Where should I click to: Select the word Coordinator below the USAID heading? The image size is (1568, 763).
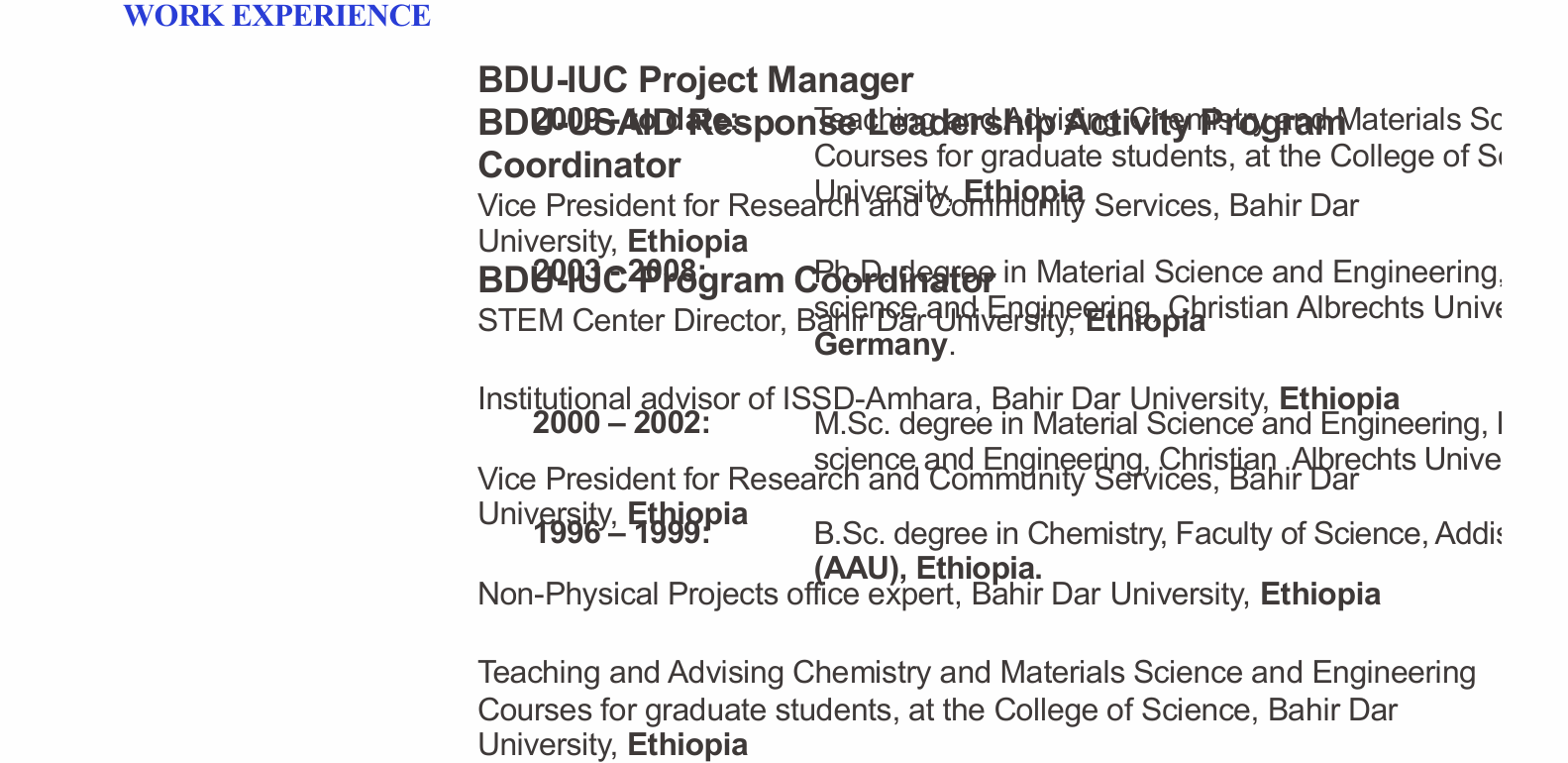pos(578,165)
